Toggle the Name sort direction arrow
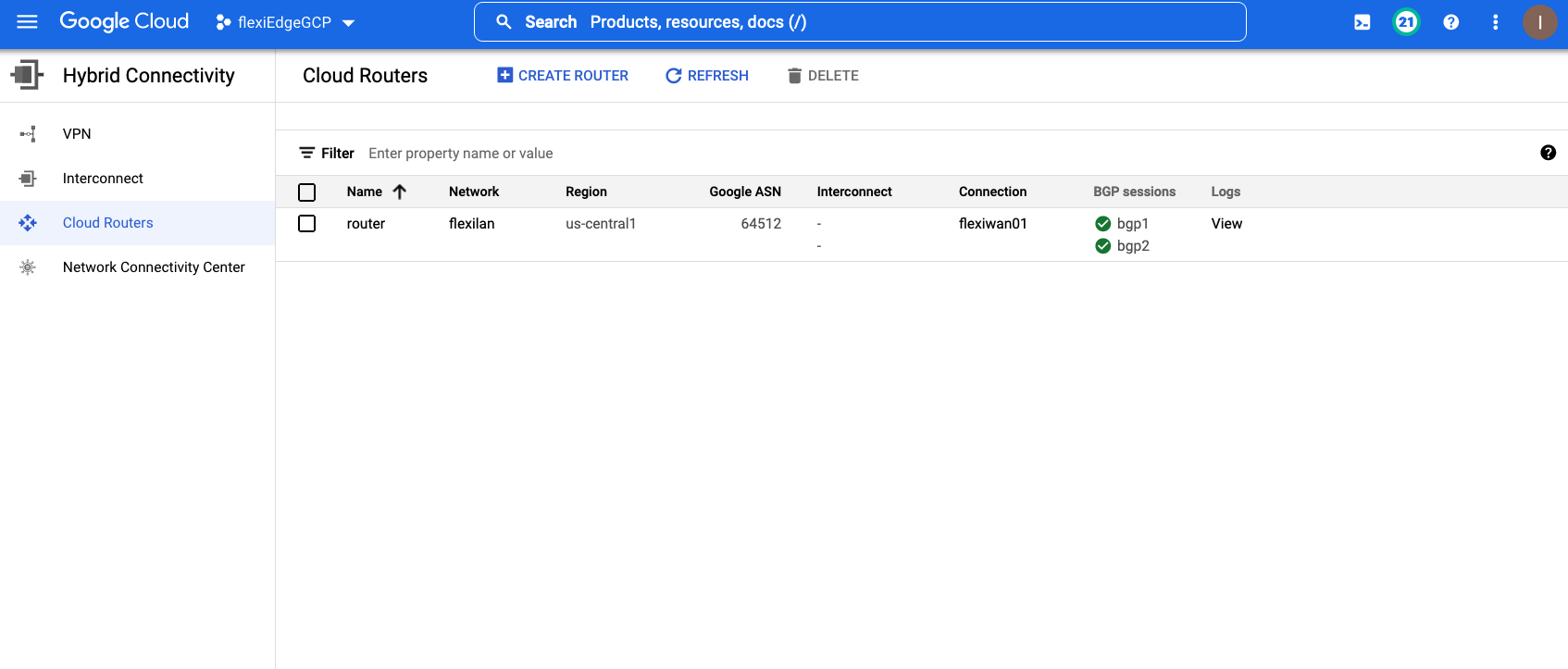1568x669 pixels. pyautogui.click(x=400, y=192)
